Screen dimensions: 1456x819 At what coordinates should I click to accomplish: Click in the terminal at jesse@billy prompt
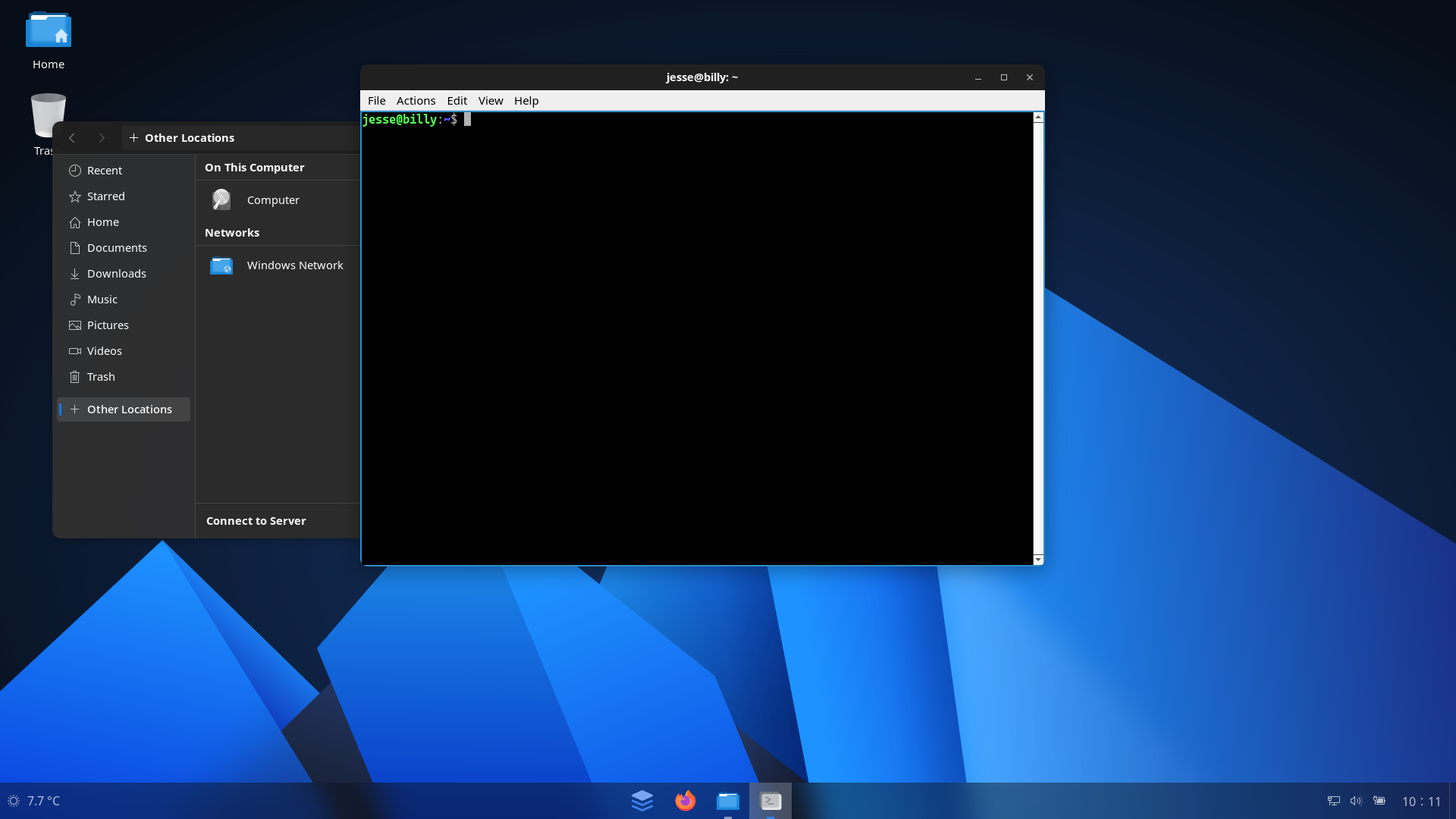(409, 120)
